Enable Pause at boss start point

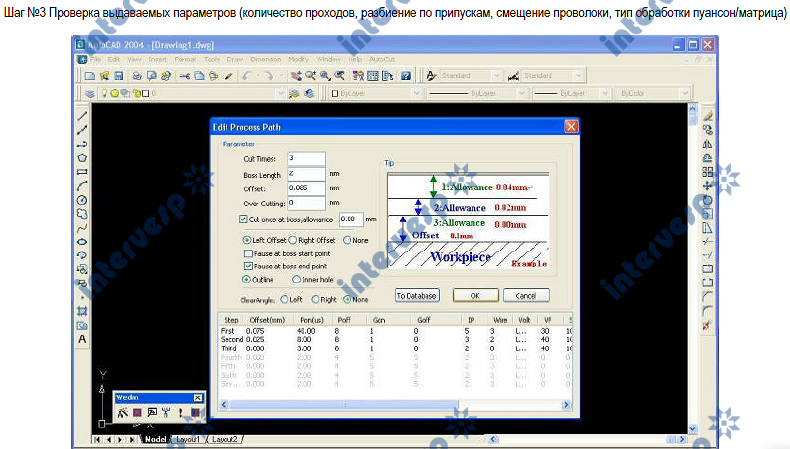[x=247, y=254]
